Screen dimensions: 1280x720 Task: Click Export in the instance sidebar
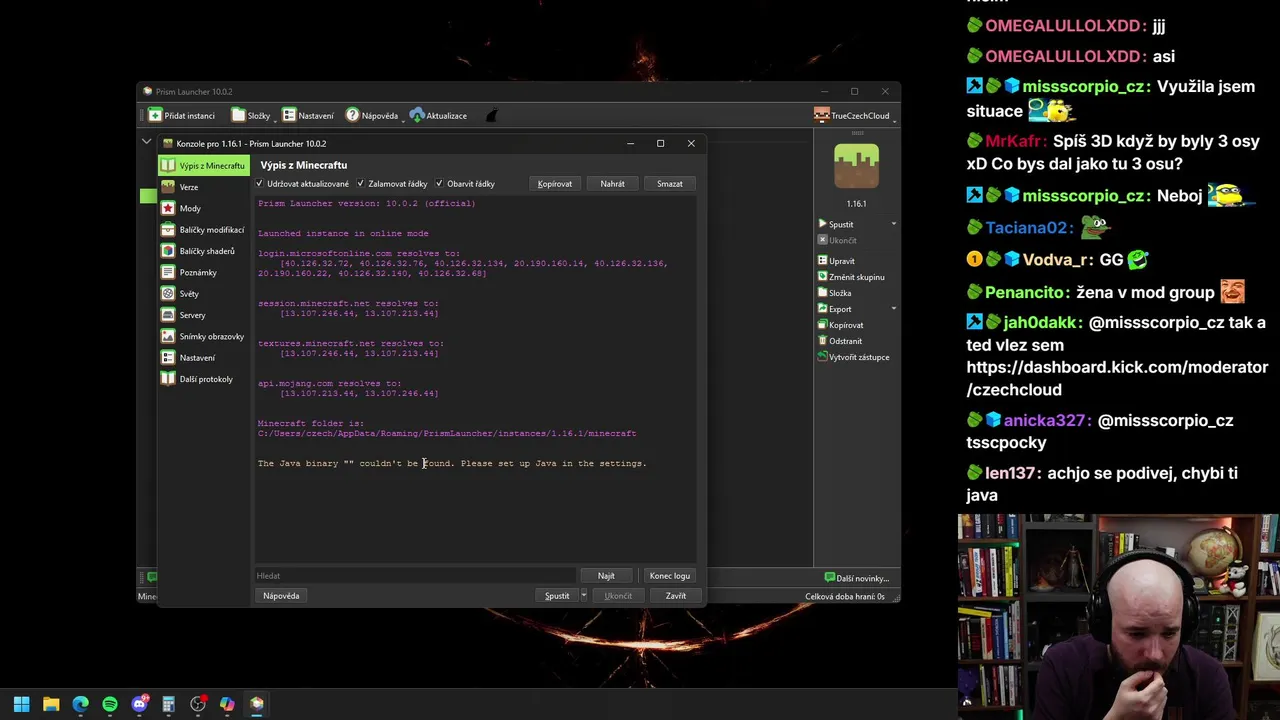pos(834,309)
